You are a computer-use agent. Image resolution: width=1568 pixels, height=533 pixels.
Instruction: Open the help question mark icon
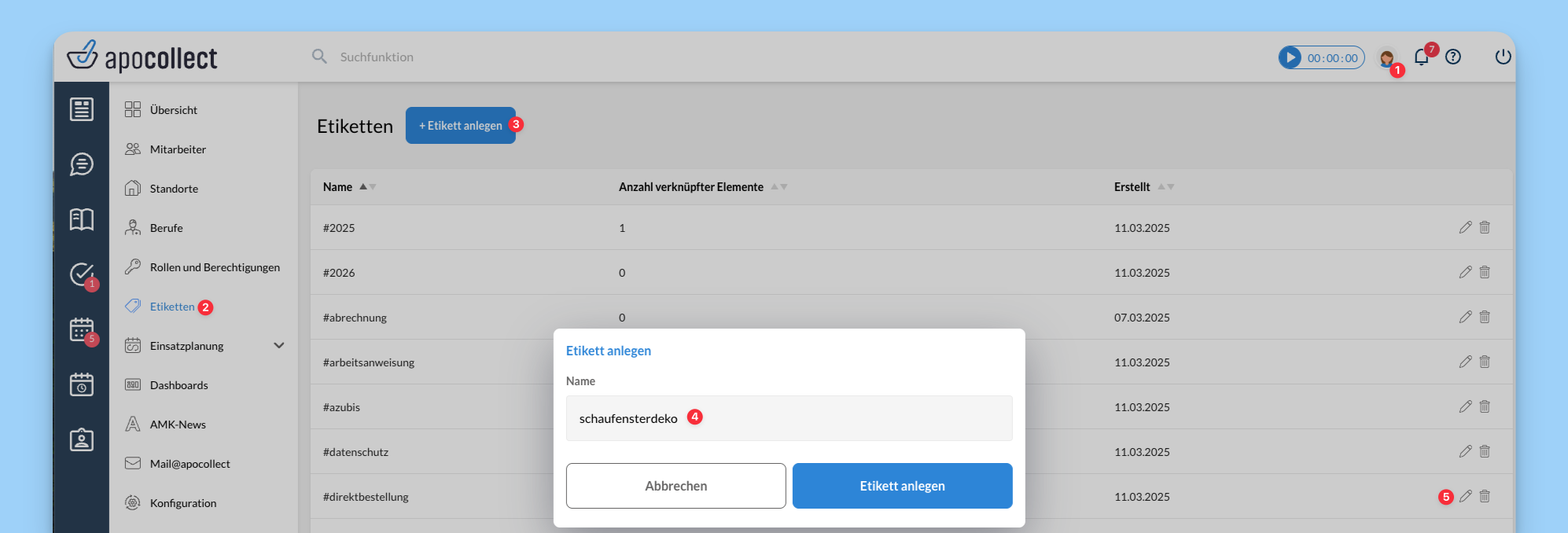(x=1453, y=57)
